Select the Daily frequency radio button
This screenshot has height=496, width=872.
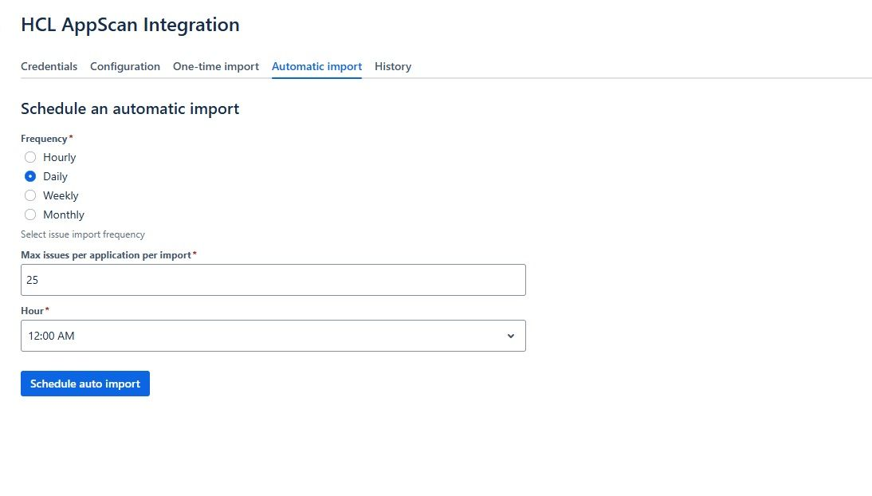coord(30,176)
